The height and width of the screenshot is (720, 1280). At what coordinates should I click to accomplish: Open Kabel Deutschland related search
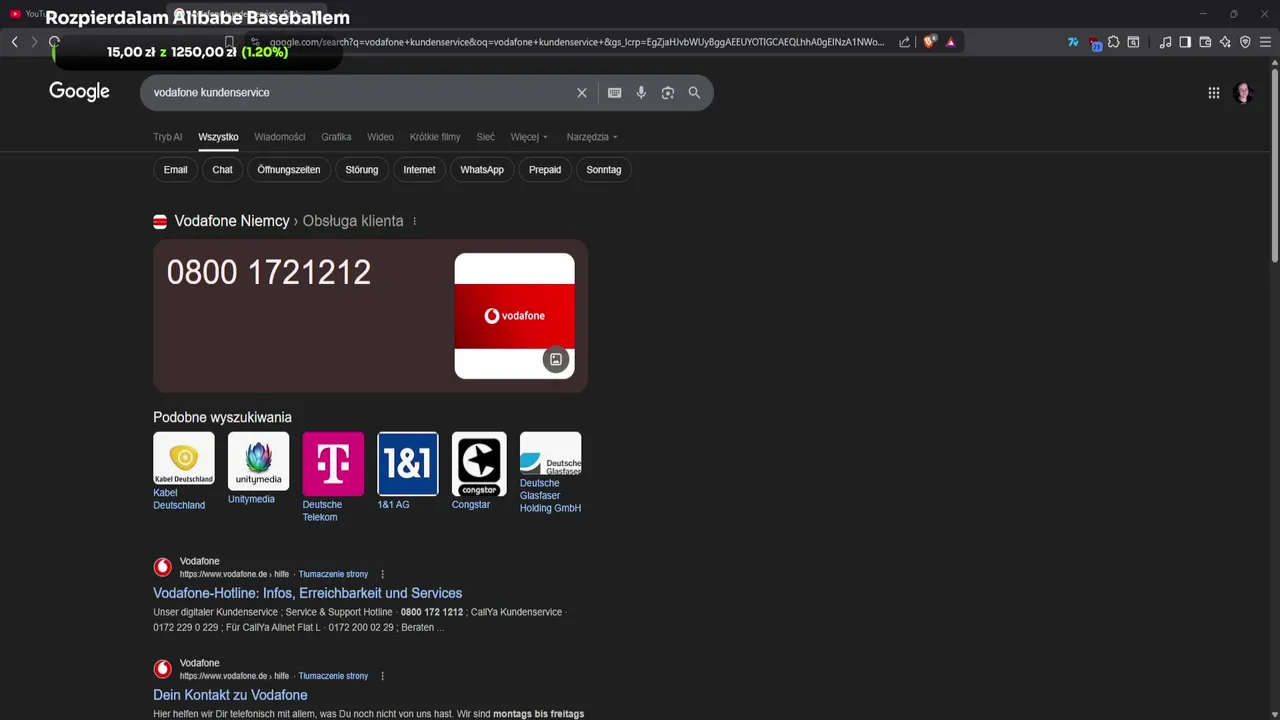coord(183,472)
